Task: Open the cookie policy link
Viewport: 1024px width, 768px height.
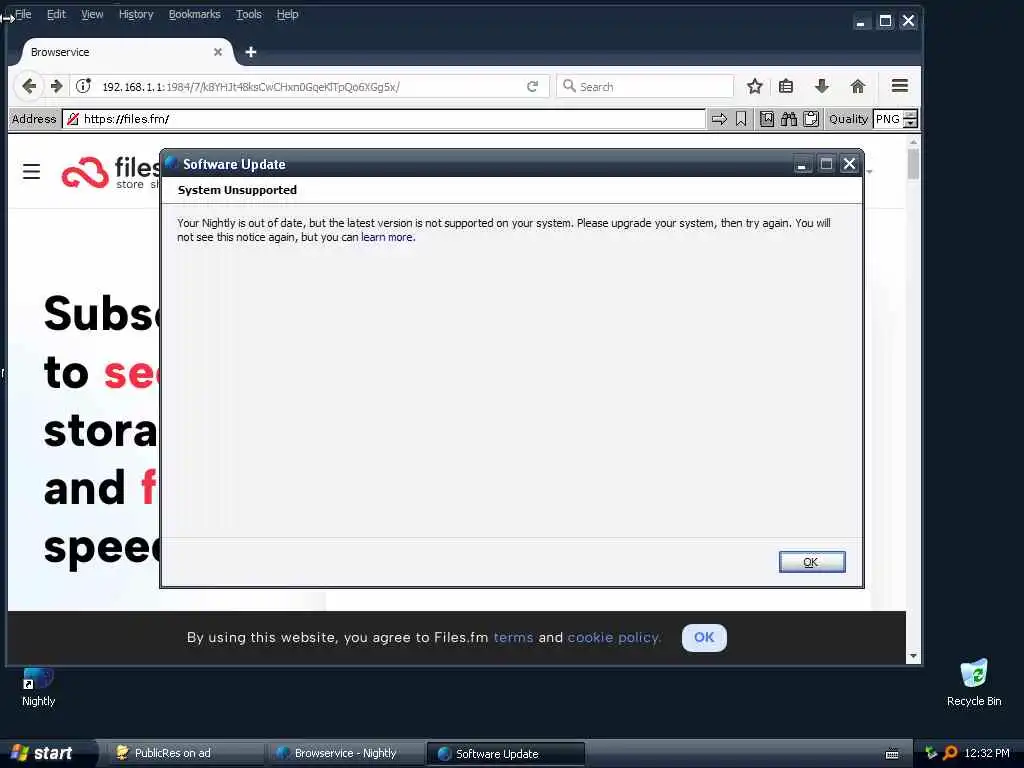Action: pyautogui.click(x=613, y=637)
